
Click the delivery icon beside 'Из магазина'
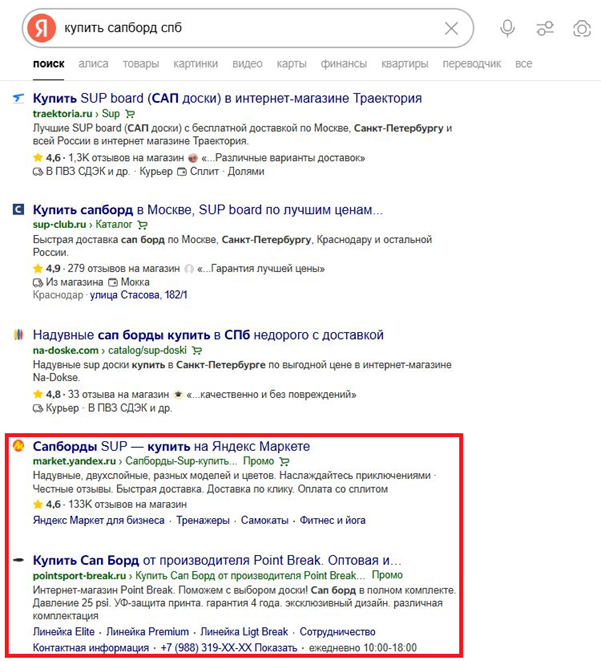[x=38, y=282]
